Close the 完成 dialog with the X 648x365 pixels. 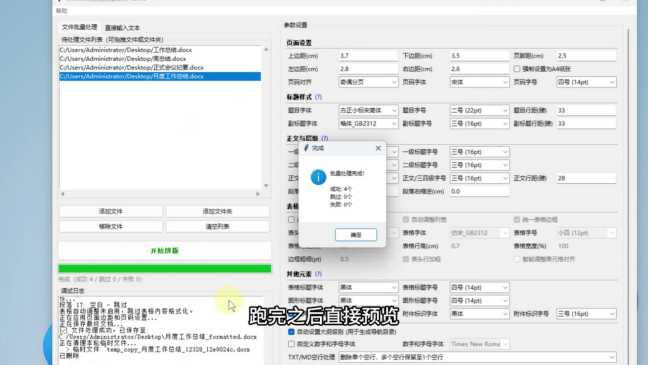(x=378, y=148)
